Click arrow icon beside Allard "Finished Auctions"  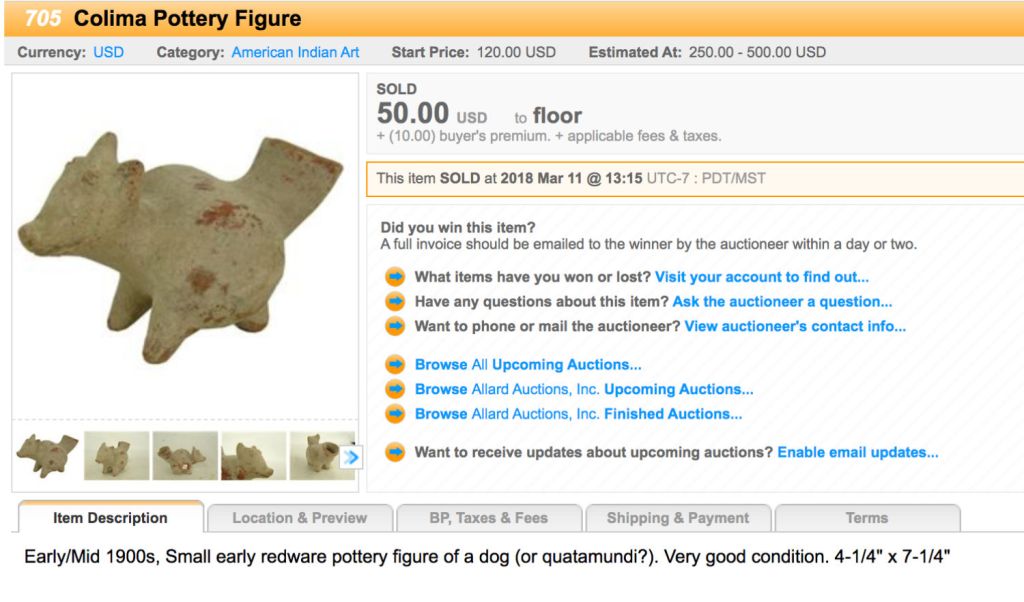tap(395, 414)
